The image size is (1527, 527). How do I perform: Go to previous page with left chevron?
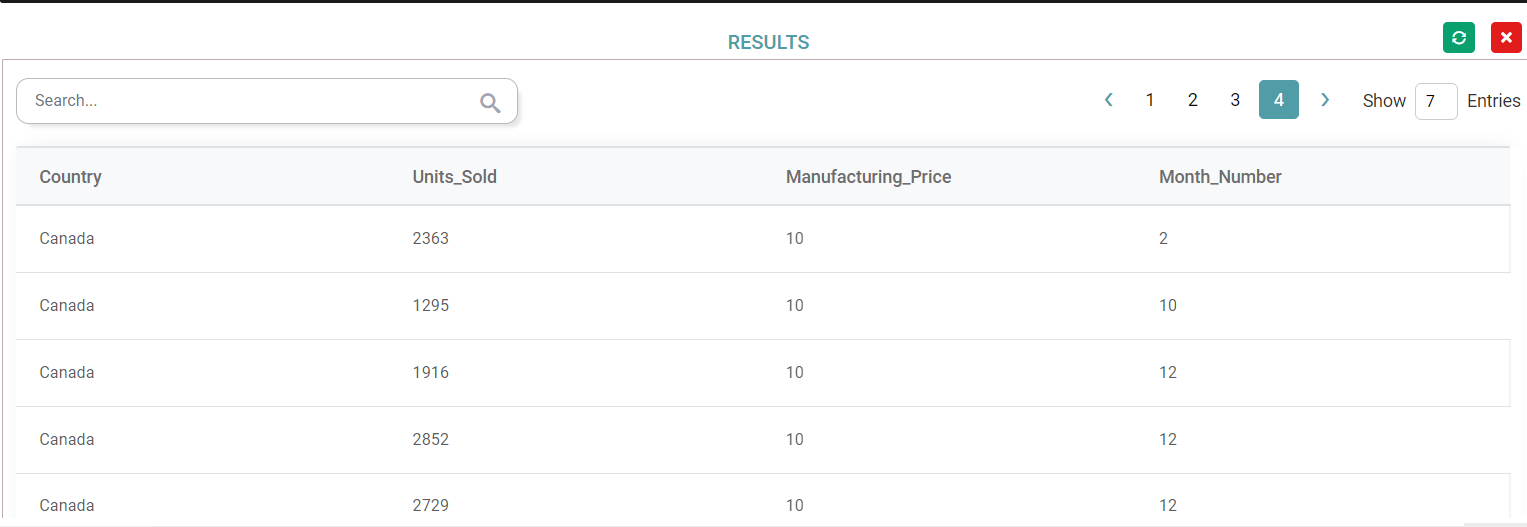coord(1108,100)
